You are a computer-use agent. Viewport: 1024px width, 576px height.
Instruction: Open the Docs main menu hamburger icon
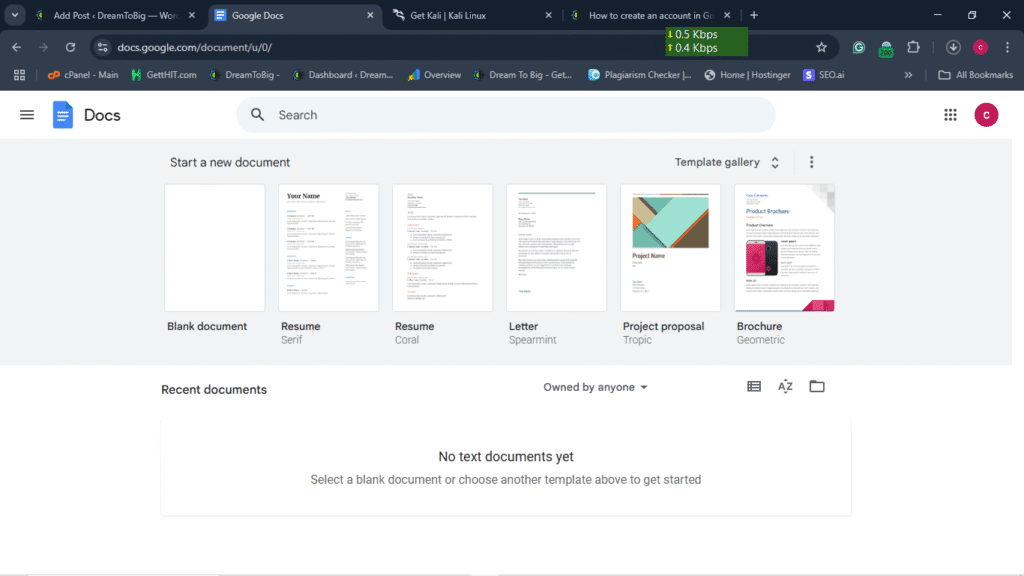click(27, 115)
